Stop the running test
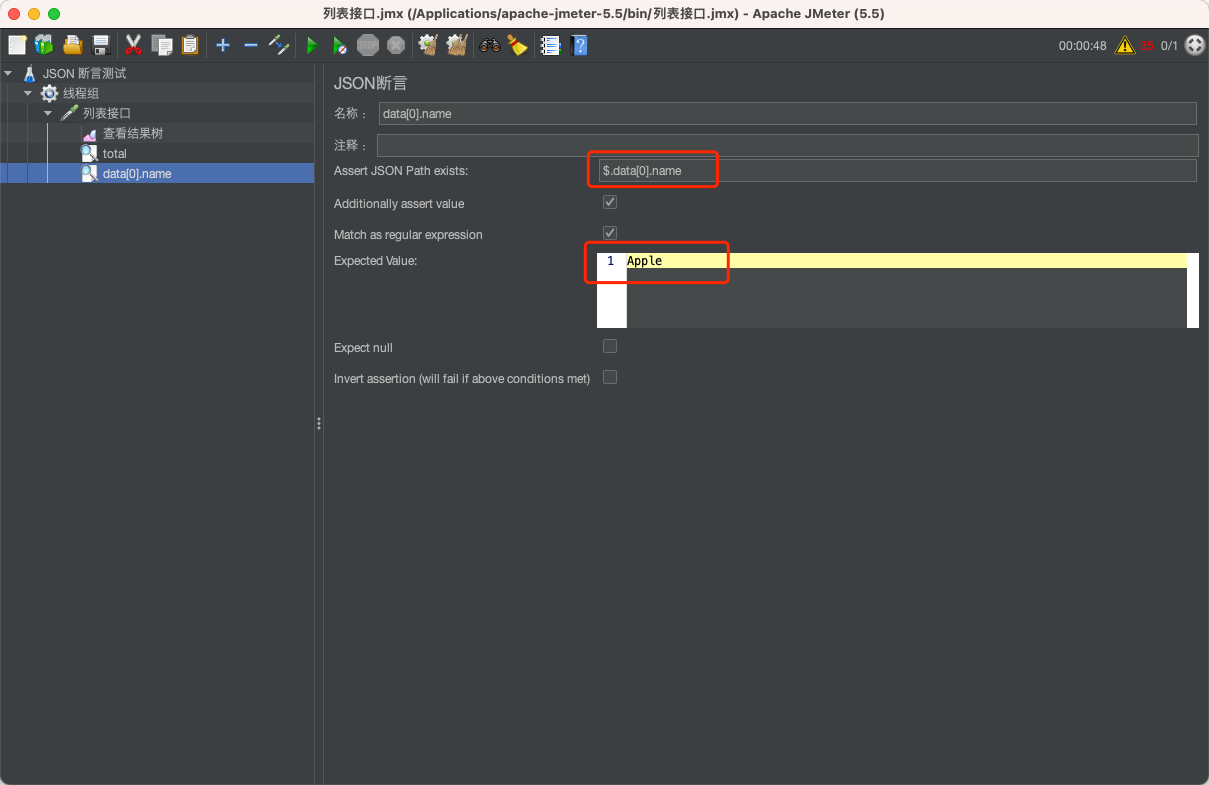 tap(368, 45)
